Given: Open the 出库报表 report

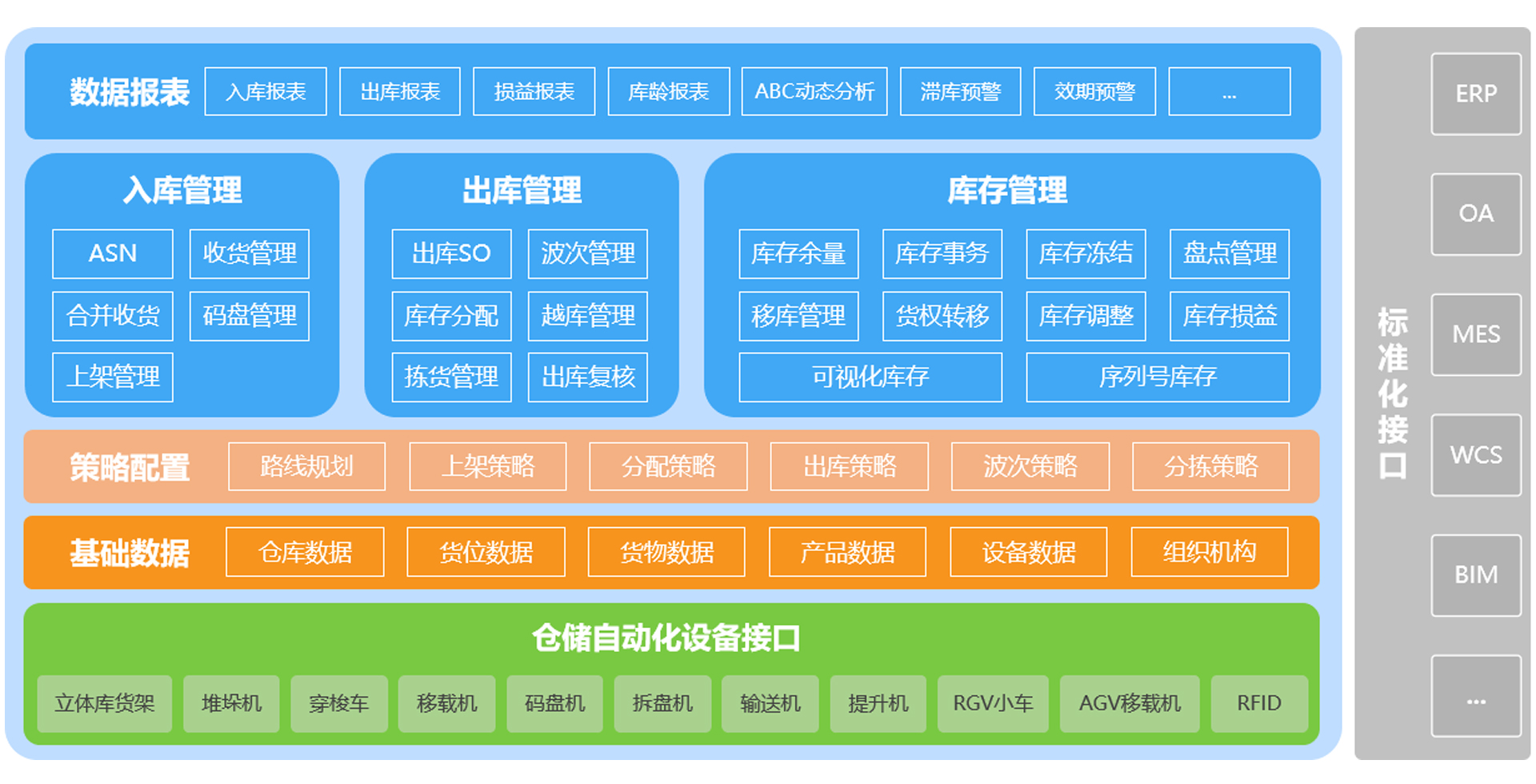Looking at the screenshot, I should (399, 91).
